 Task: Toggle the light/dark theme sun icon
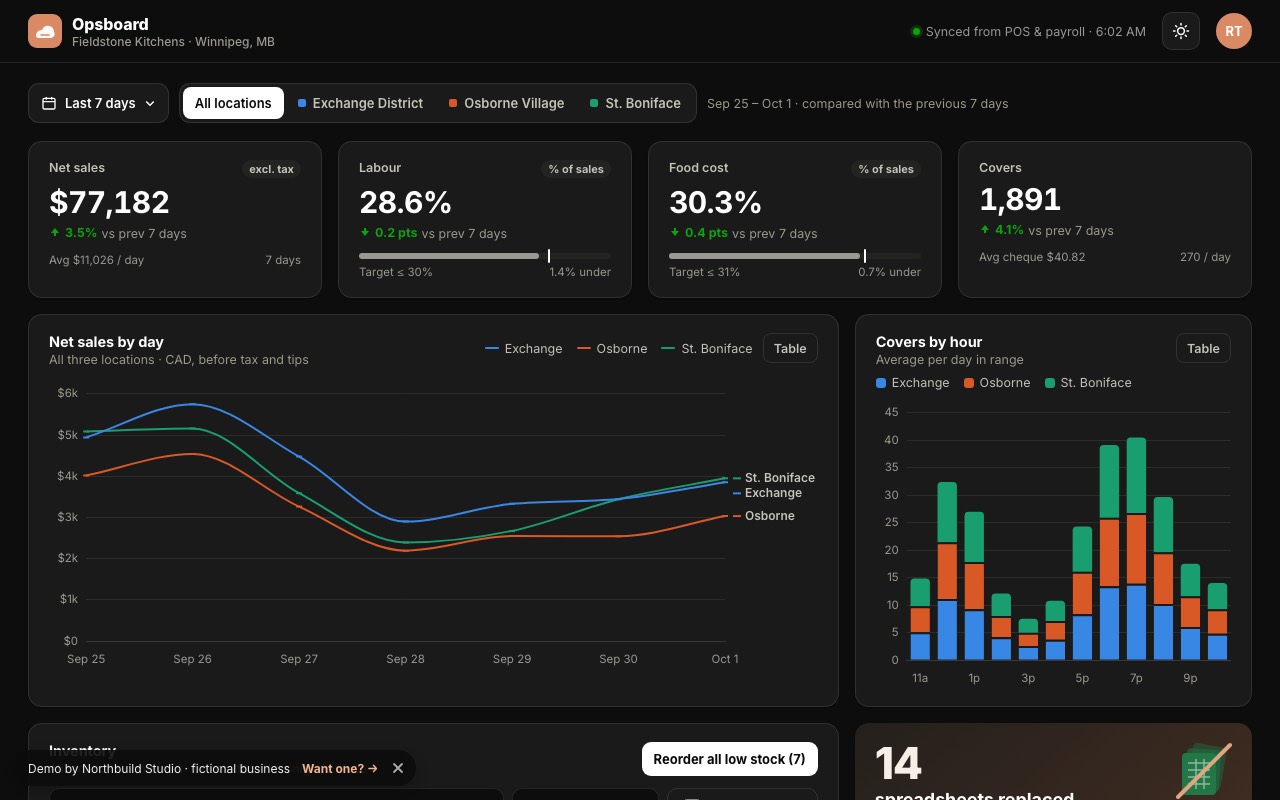(x=1181, y=31)
